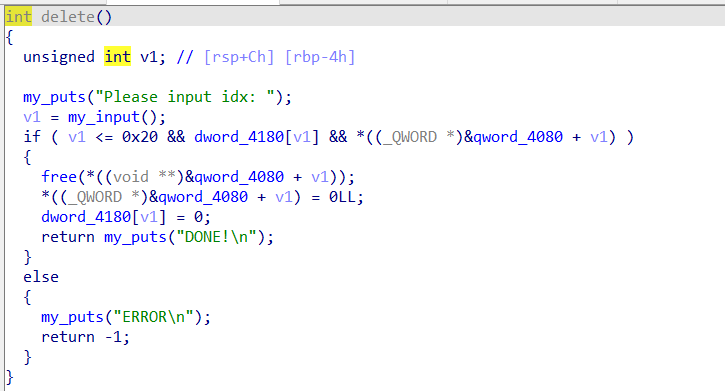This screenshot has width=725, height=391.
Task: Select dword_4180 in the if condition
Action: 239,137
